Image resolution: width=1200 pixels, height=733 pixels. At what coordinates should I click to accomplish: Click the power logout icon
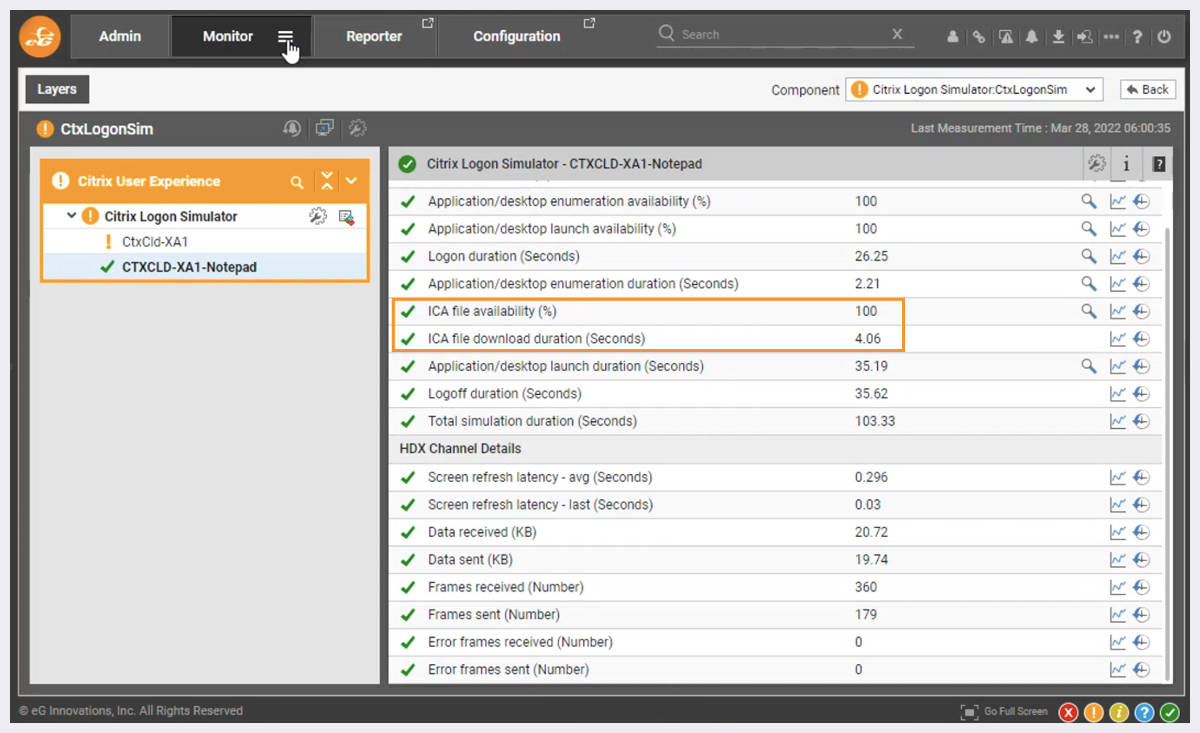coord(1164,37)
